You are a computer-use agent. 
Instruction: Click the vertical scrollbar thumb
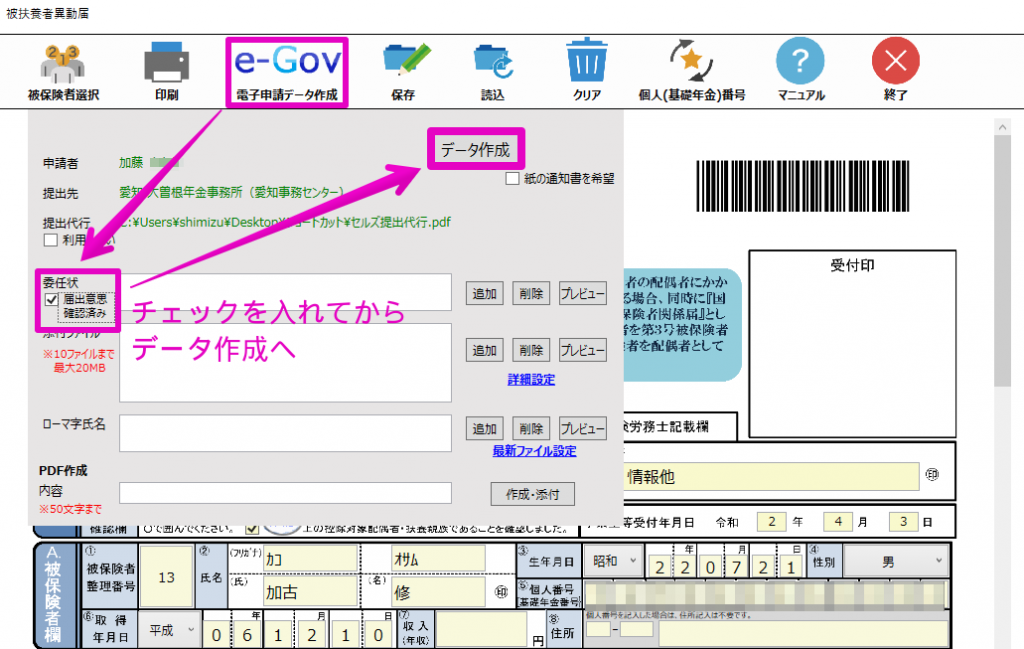click(1002, 261)
